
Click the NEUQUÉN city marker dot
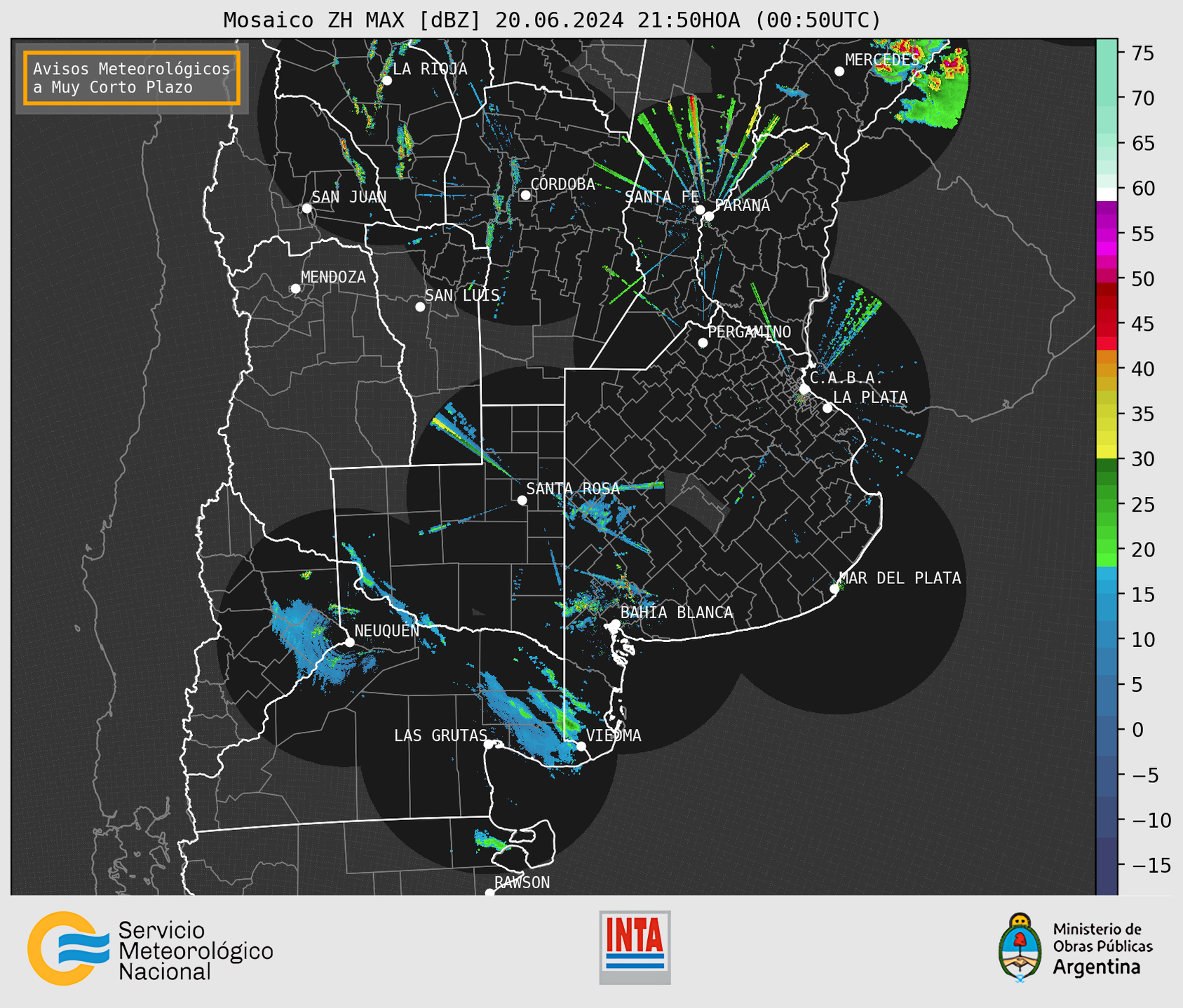click(x=349, y=642)
